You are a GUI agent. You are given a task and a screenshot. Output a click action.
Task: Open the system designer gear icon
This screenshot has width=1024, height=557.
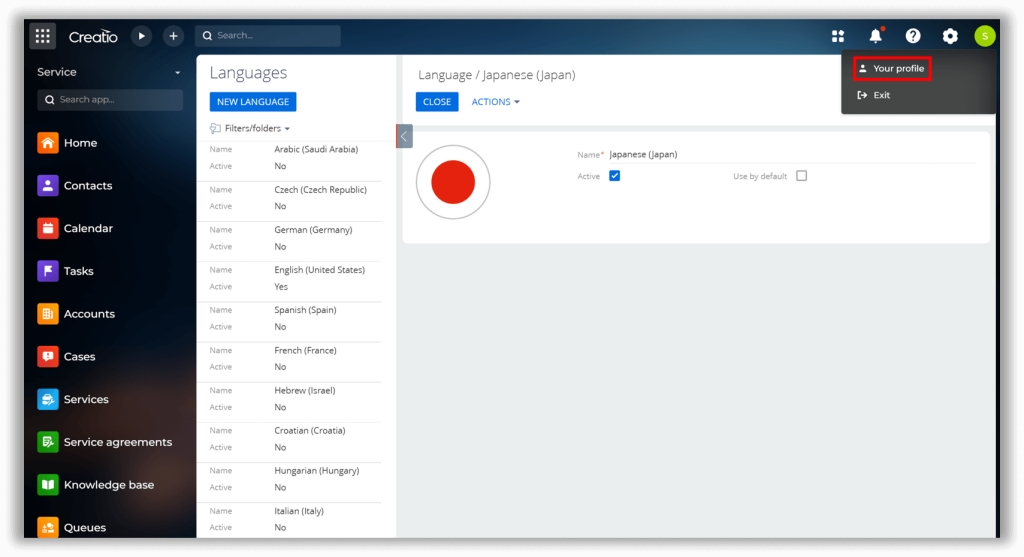click(x=950, y=36)
